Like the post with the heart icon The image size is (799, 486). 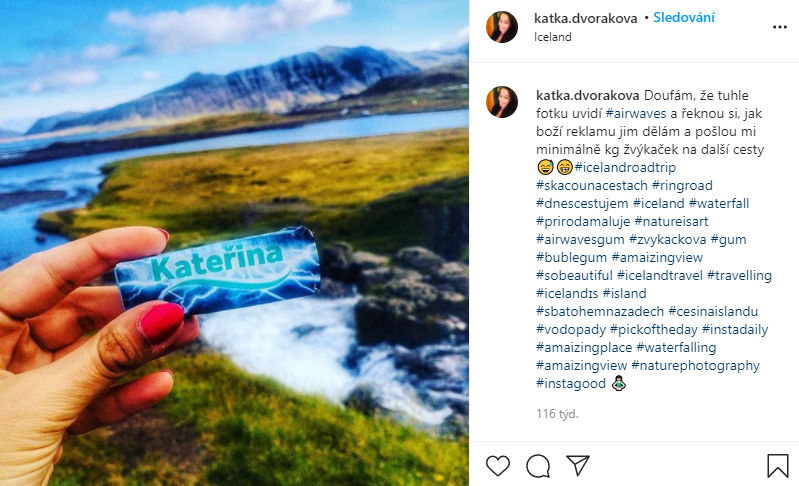pyautogui.click(x=498, y=466)
